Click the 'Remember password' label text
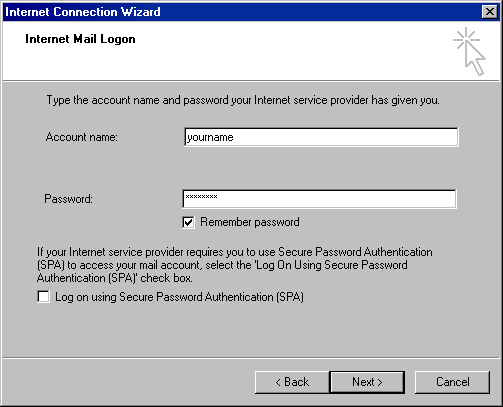The width and height of the screenshot is (503, 407). click(250, 222)
